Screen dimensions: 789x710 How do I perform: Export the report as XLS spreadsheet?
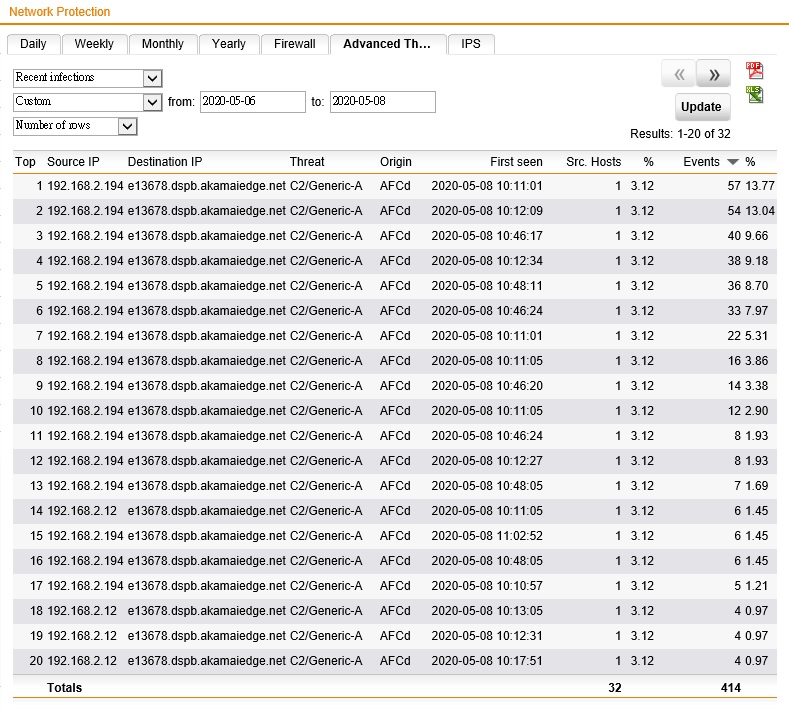tap(754, 95)
